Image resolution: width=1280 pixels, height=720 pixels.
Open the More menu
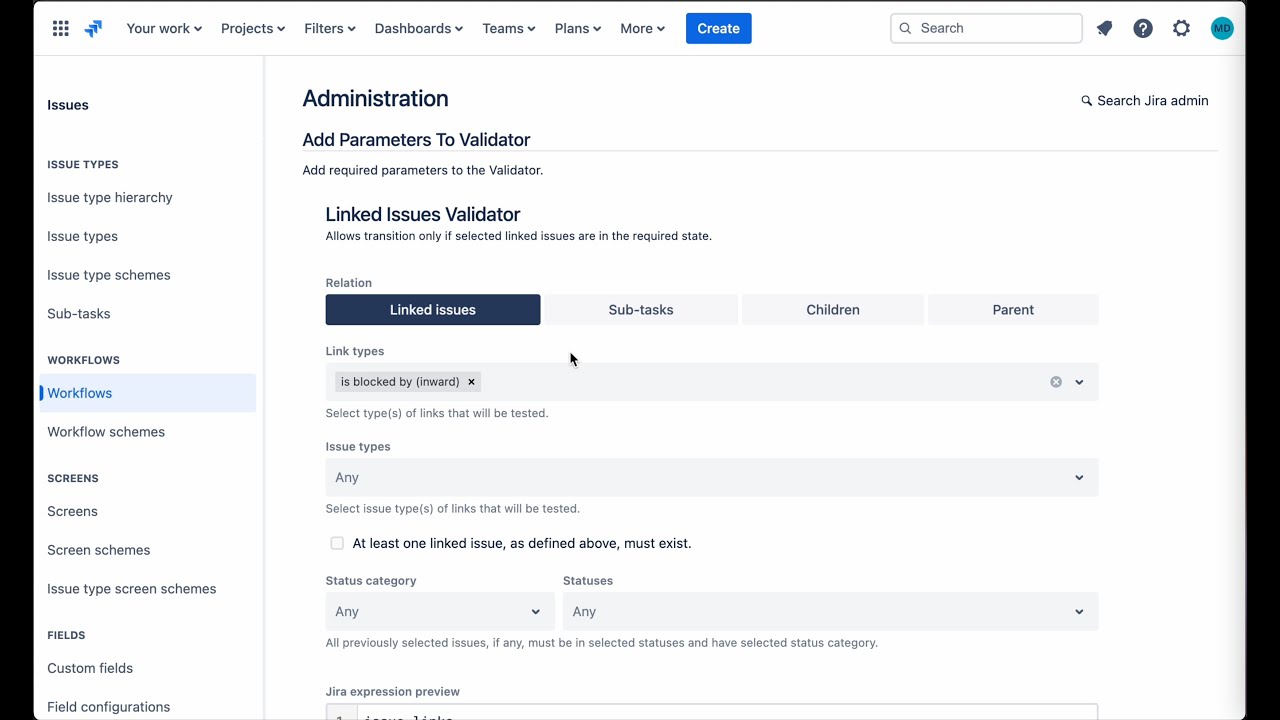coord(643,28)
